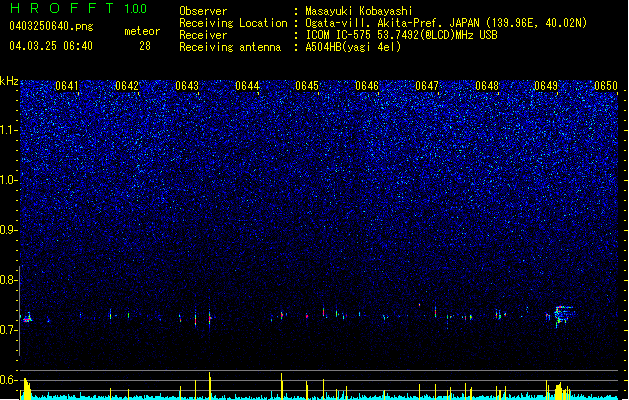The width and height of the screenshot is (629, 400).
Task: Click the 'Receiving antenna' label
Action: 230,47
